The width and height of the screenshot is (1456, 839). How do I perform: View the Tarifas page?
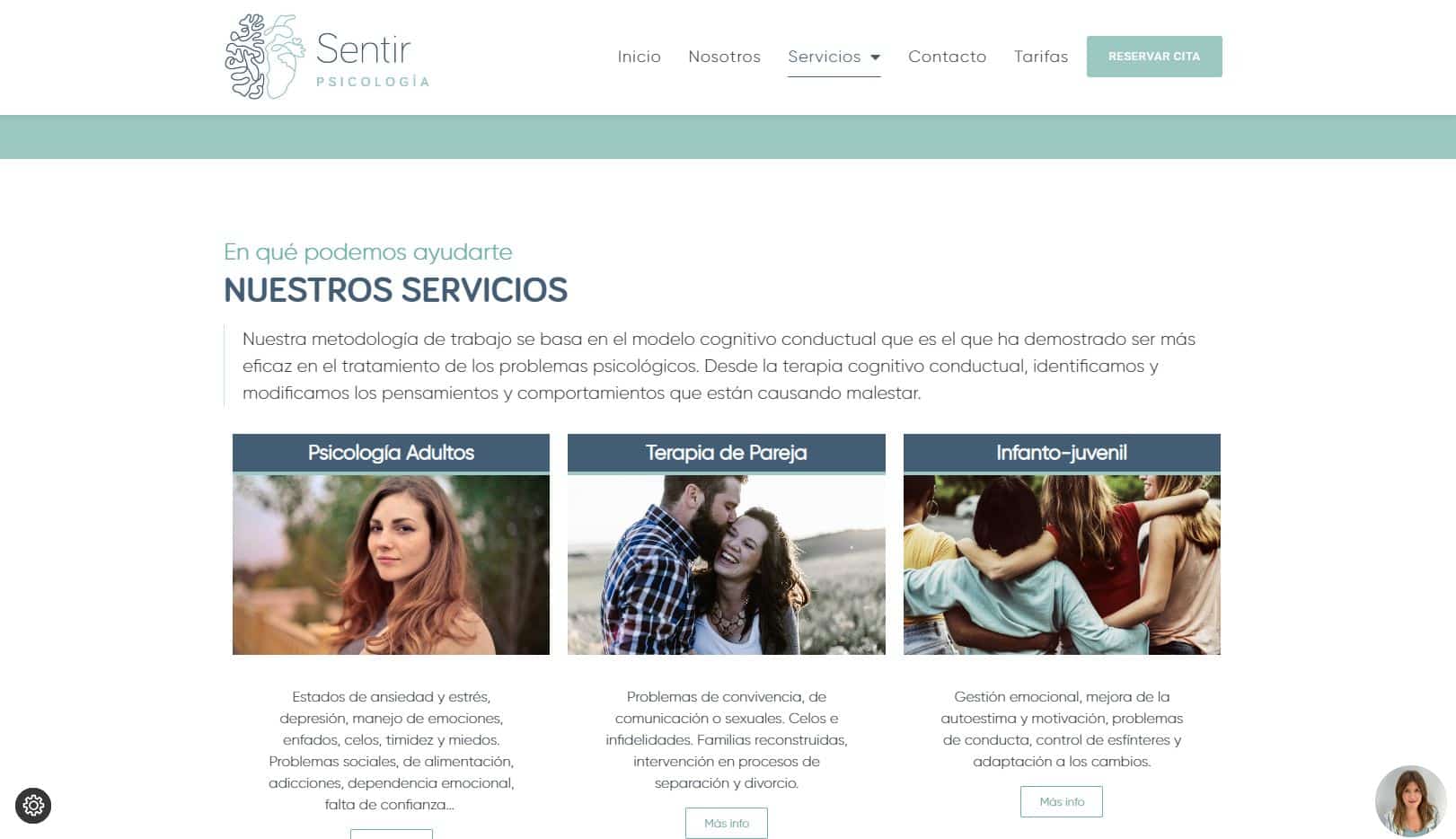coord(1041,57)
